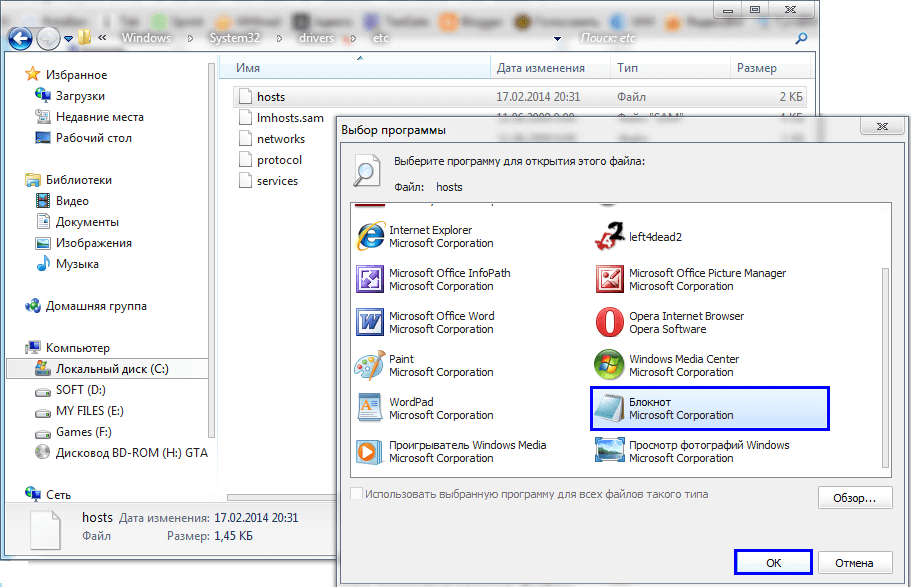911x587 pixels.
Task: Open Рабочий стол in the sidebar
Action: pos(83,138)
